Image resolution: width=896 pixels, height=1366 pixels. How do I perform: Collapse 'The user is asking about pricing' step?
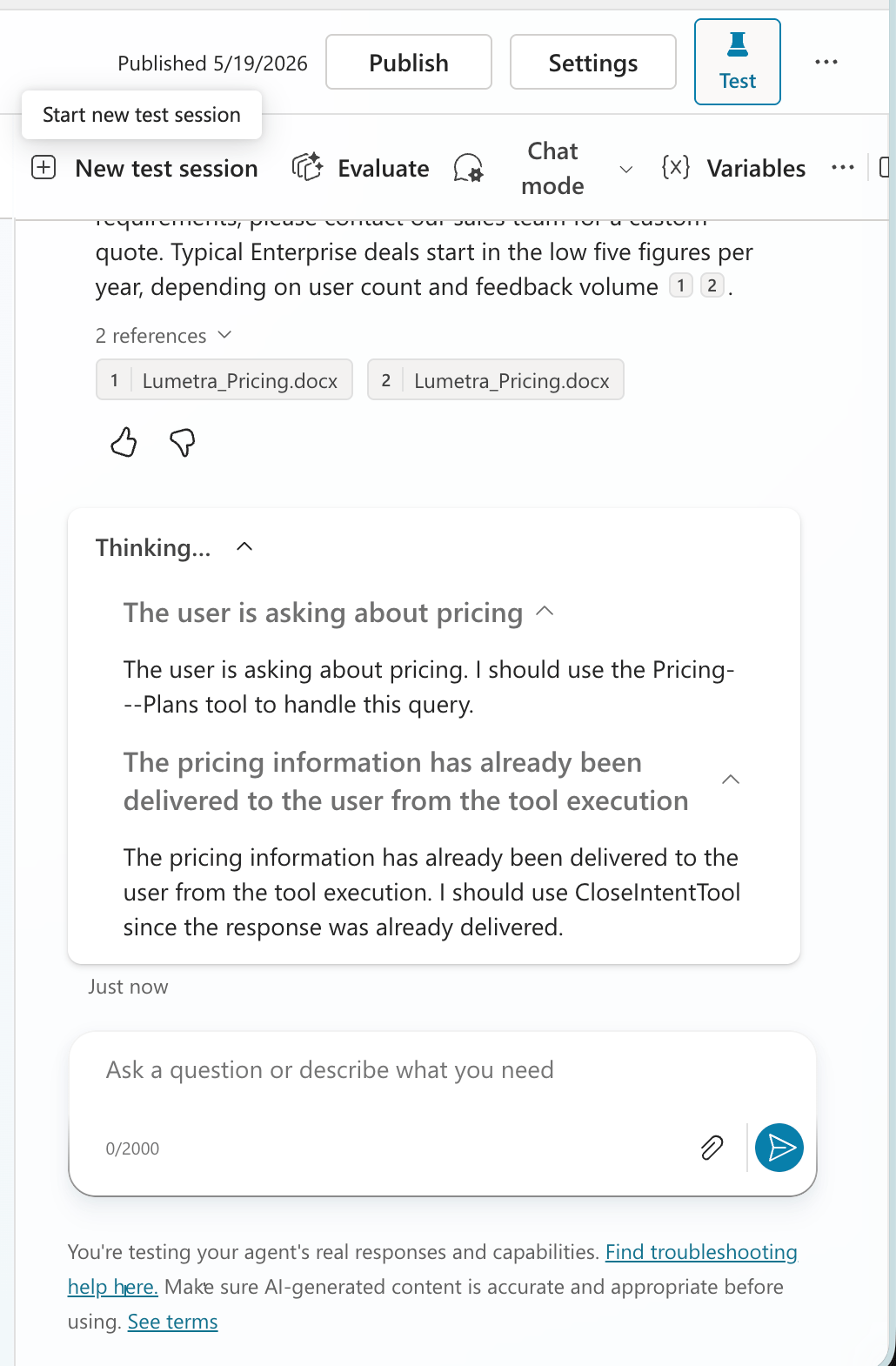coord(545,612)
